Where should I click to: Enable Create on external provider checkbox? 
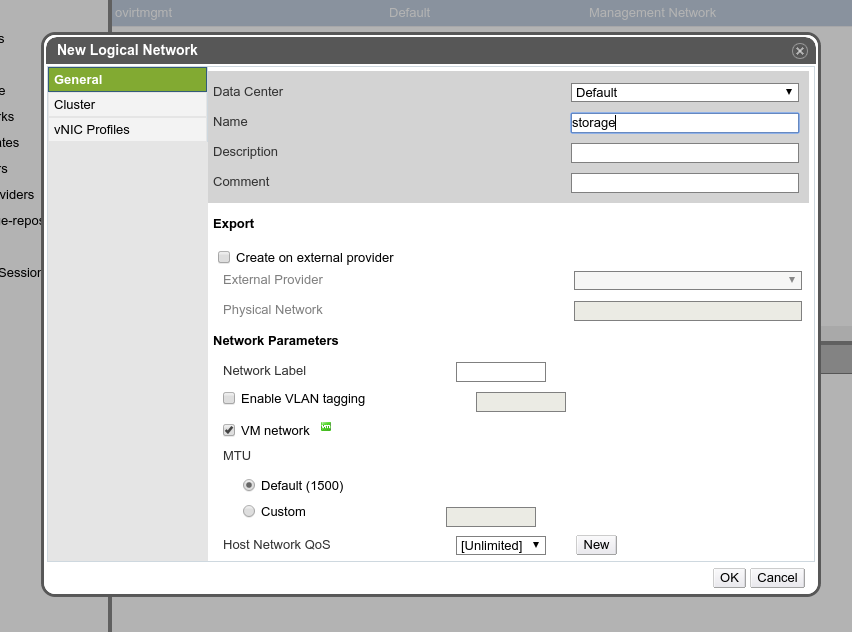point(224,257)
